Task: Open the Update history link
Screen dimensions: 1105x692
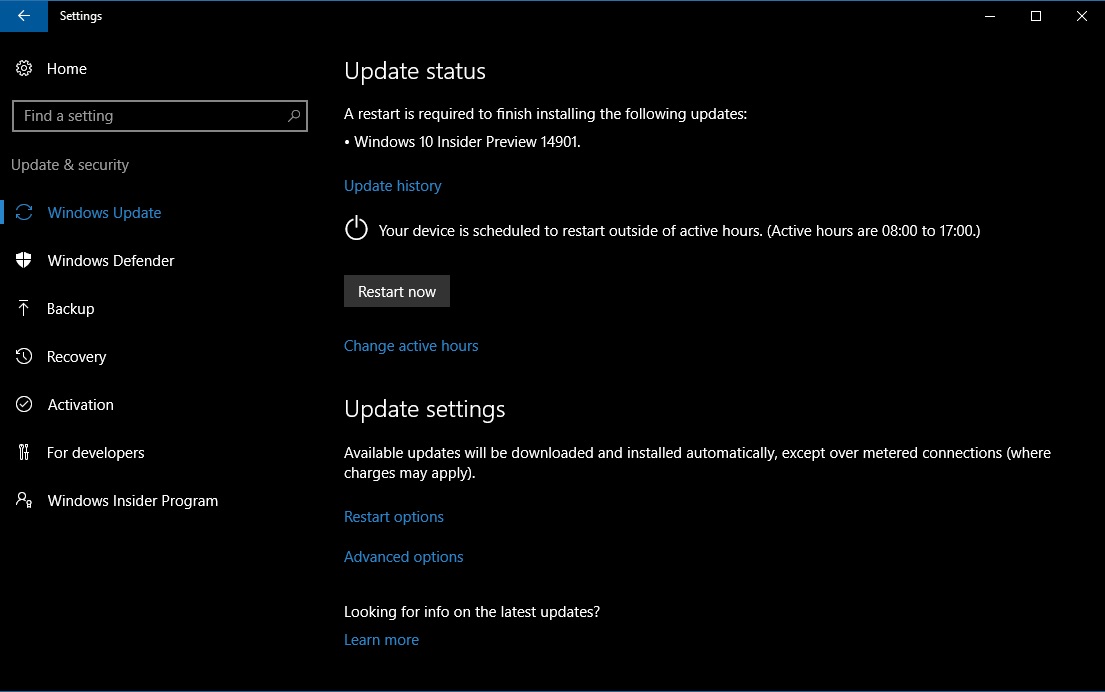Action: pos(393,185)
